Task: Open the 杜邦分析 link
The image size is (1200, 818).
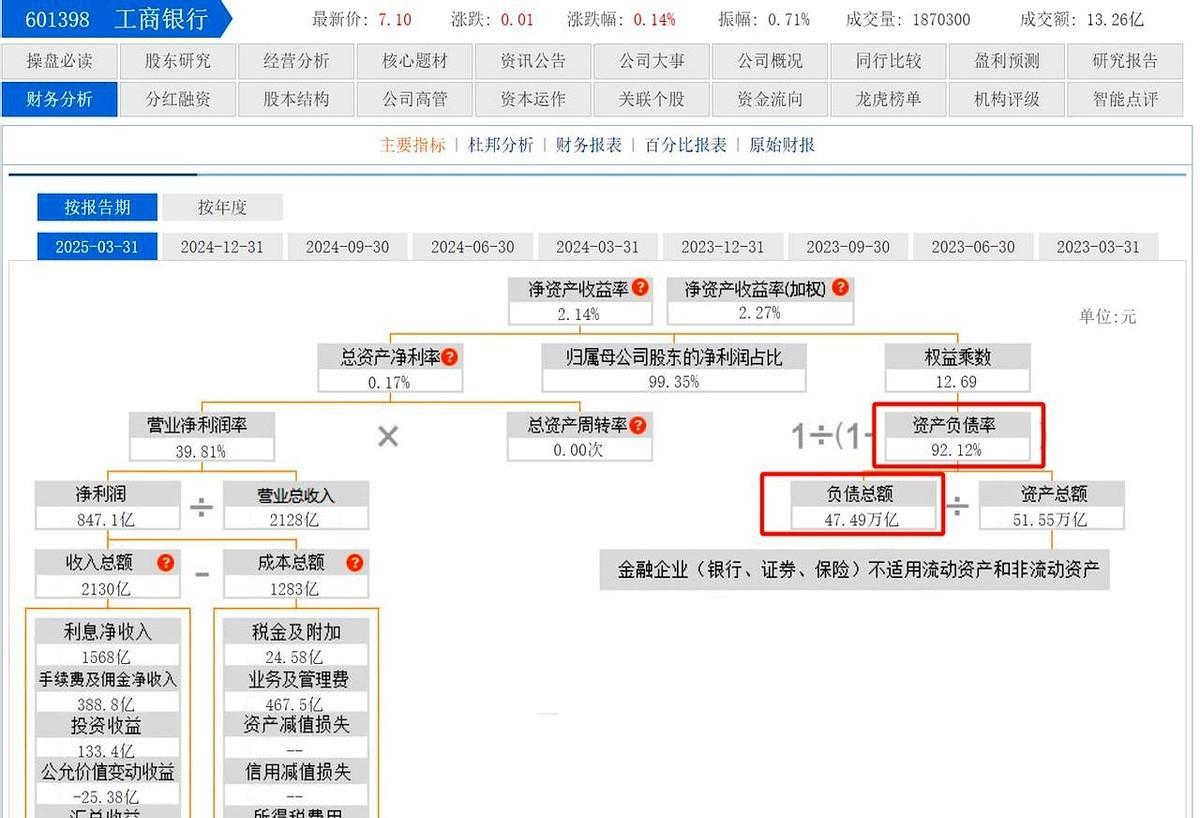Action: 501,145
